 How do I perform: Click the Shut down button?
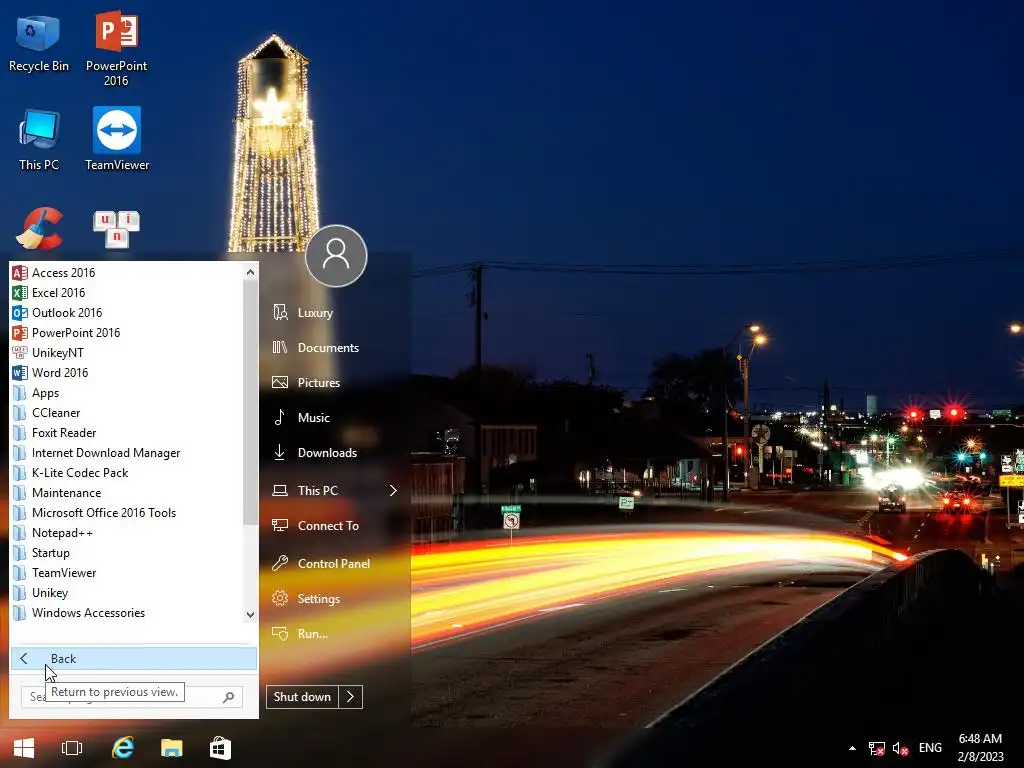(302, 697)
